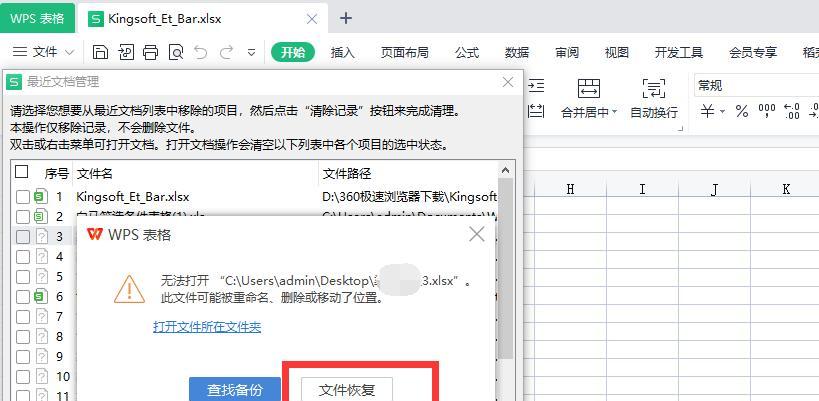Click the 自动换行 wrap text icon
The image size is (819, 401).
tap(654, 87)
